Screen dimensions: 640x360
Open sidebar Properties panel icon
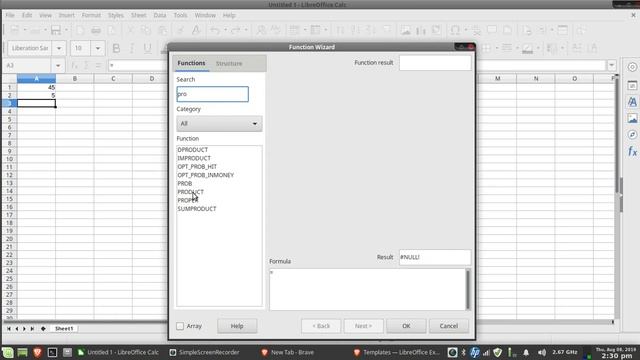[632, 86]
